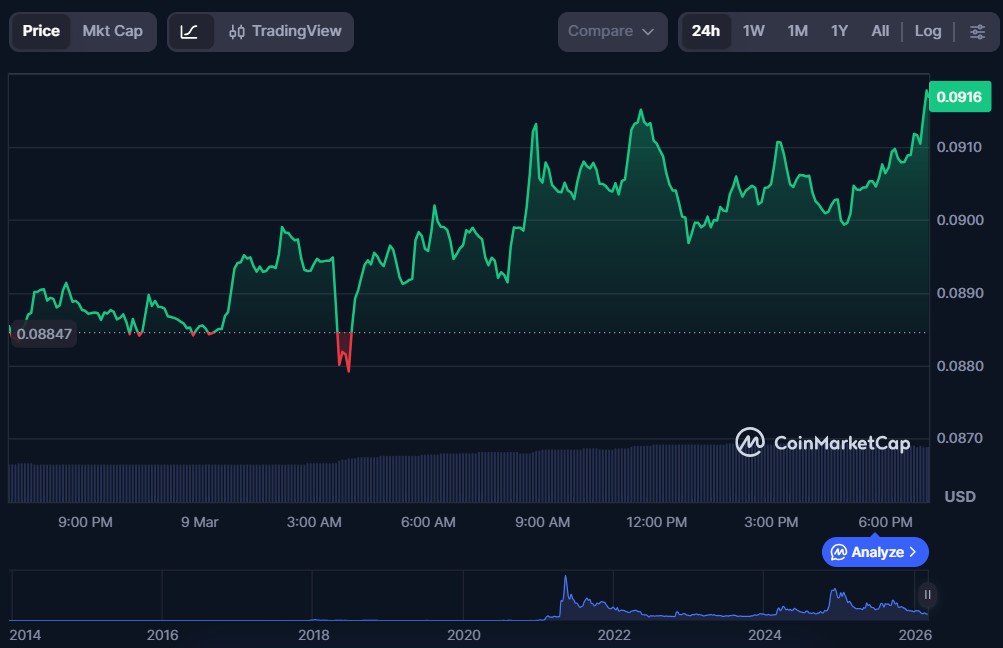Switch chart to Mkt Cap view
Image resolution: width=1003 pixels, height=648 pixels.
pos(112,31)
